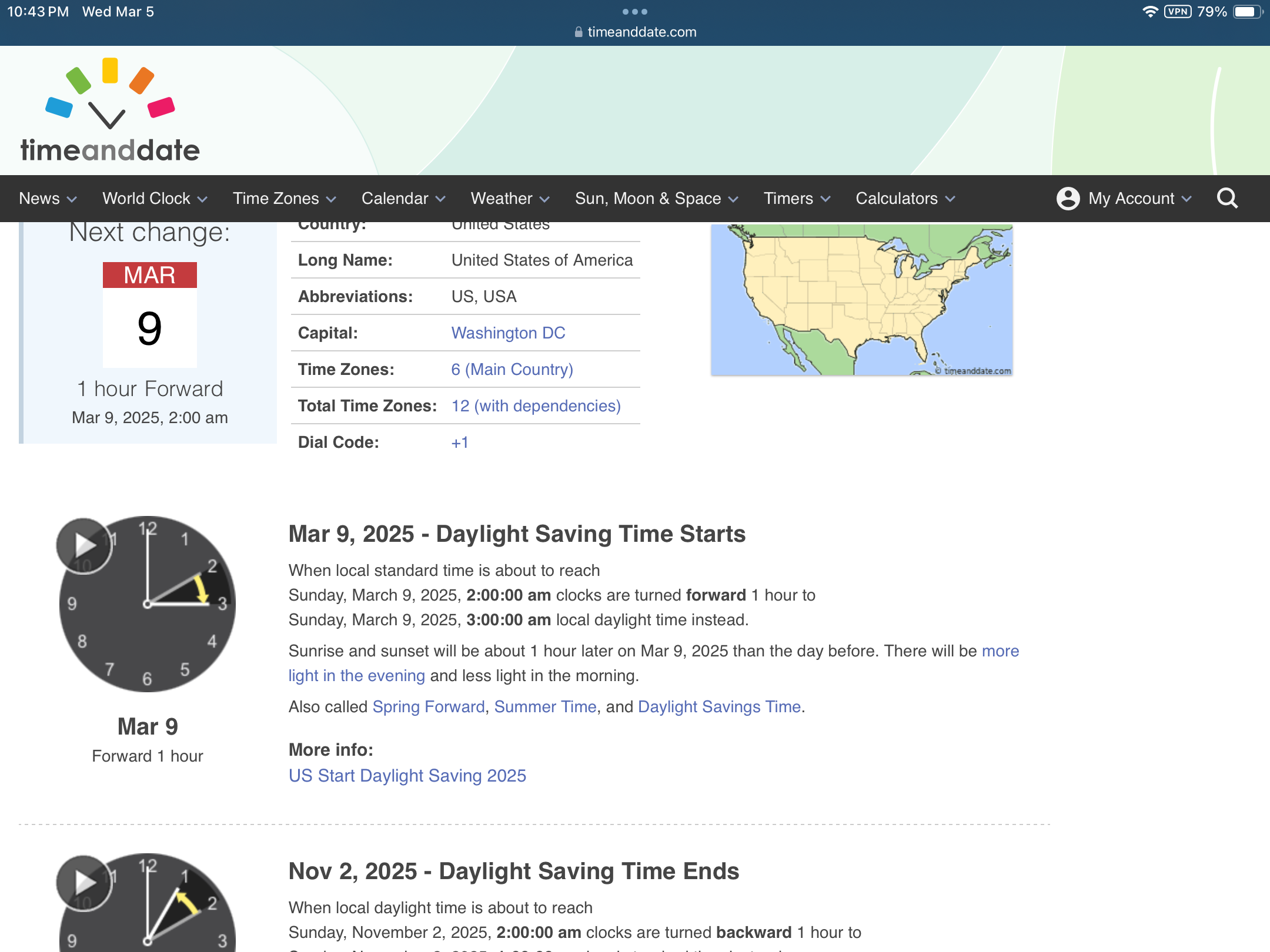Click the Next change: heading

point(149,233)
